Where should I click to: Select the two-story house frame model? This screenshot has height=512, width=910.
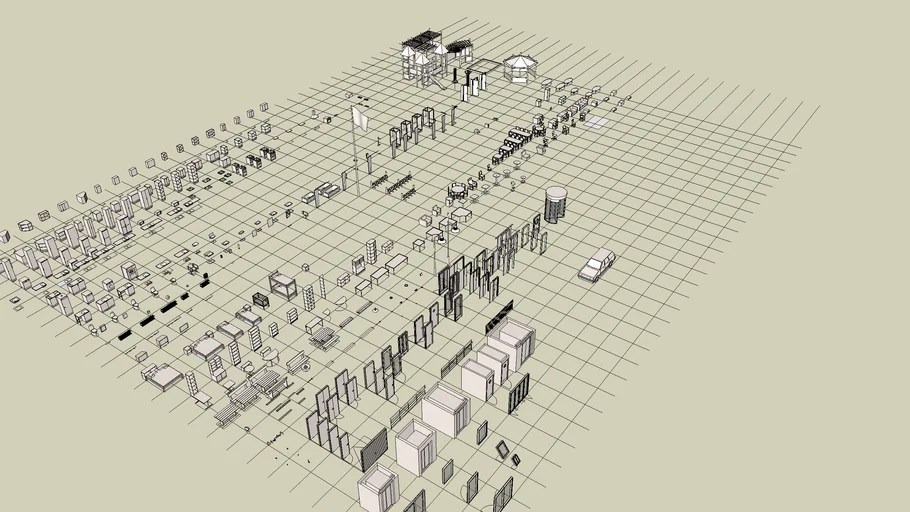tap(425, 59)
